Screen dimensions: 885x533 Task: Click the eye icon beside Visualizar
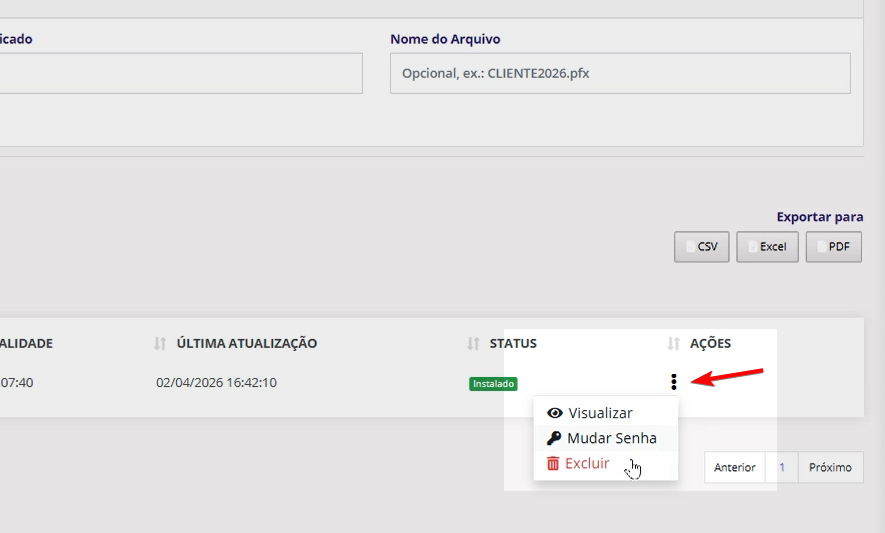point(555,413)
